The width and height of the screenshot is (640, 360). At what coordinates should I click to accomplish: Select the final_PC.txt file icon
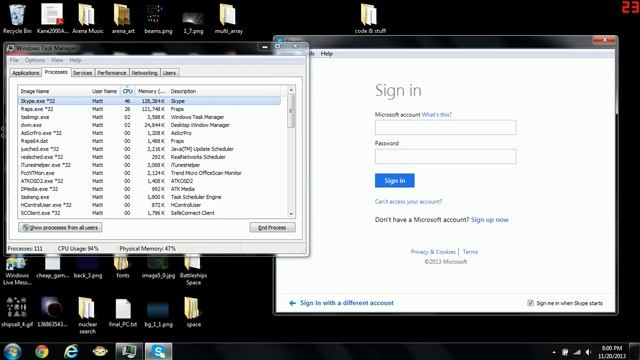click(x=123, y=312)
